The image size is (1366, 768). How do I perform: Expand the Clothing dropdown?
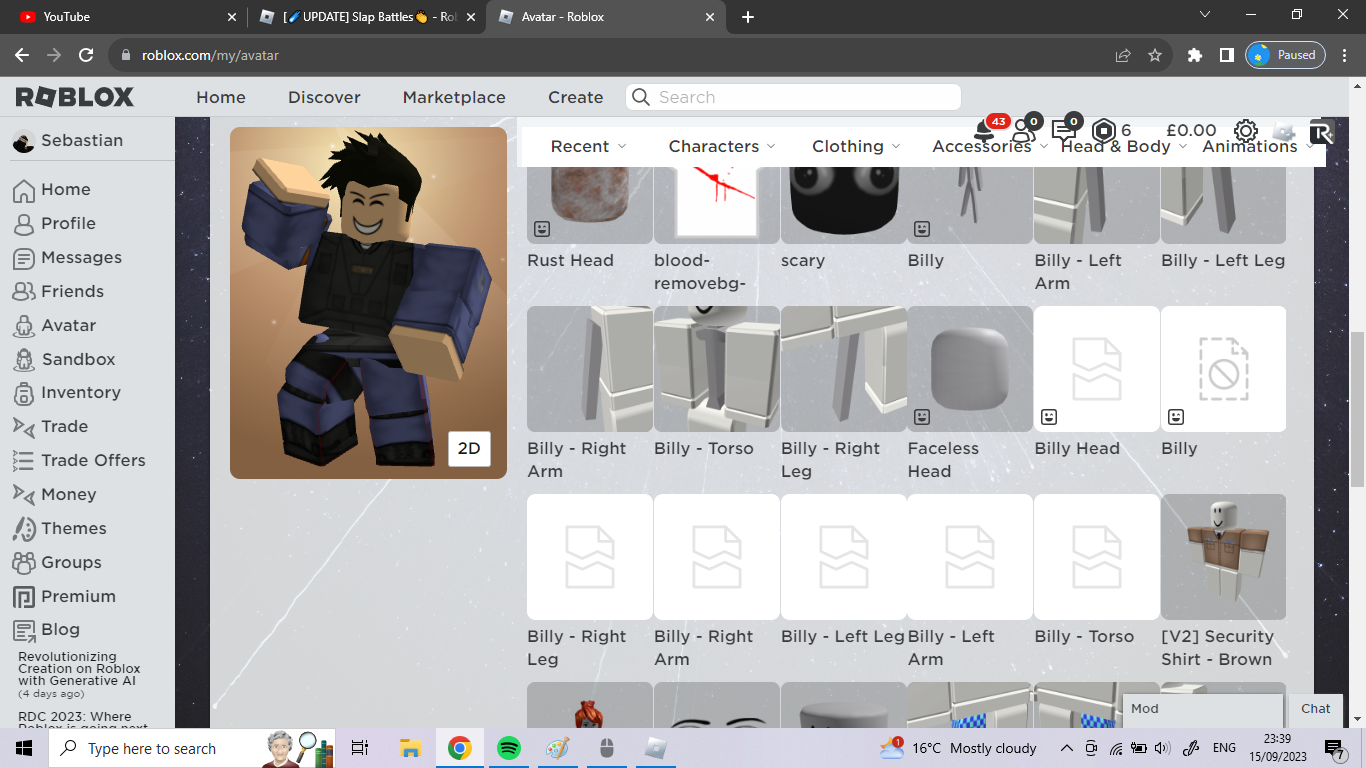click(x=856, y=146)
